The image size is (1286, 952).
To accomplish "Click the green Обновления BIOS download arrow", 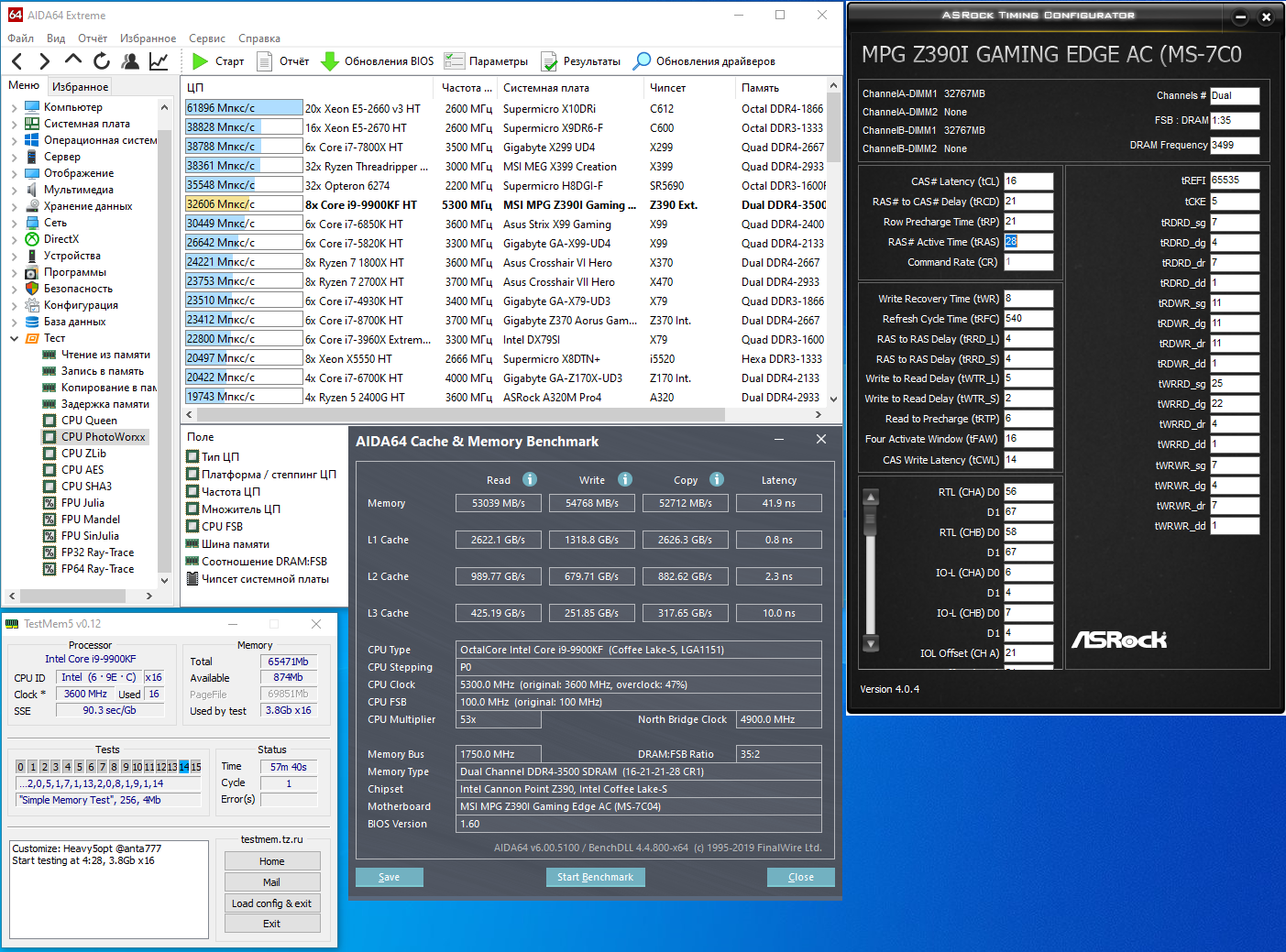I will click(x=330, y=61).
